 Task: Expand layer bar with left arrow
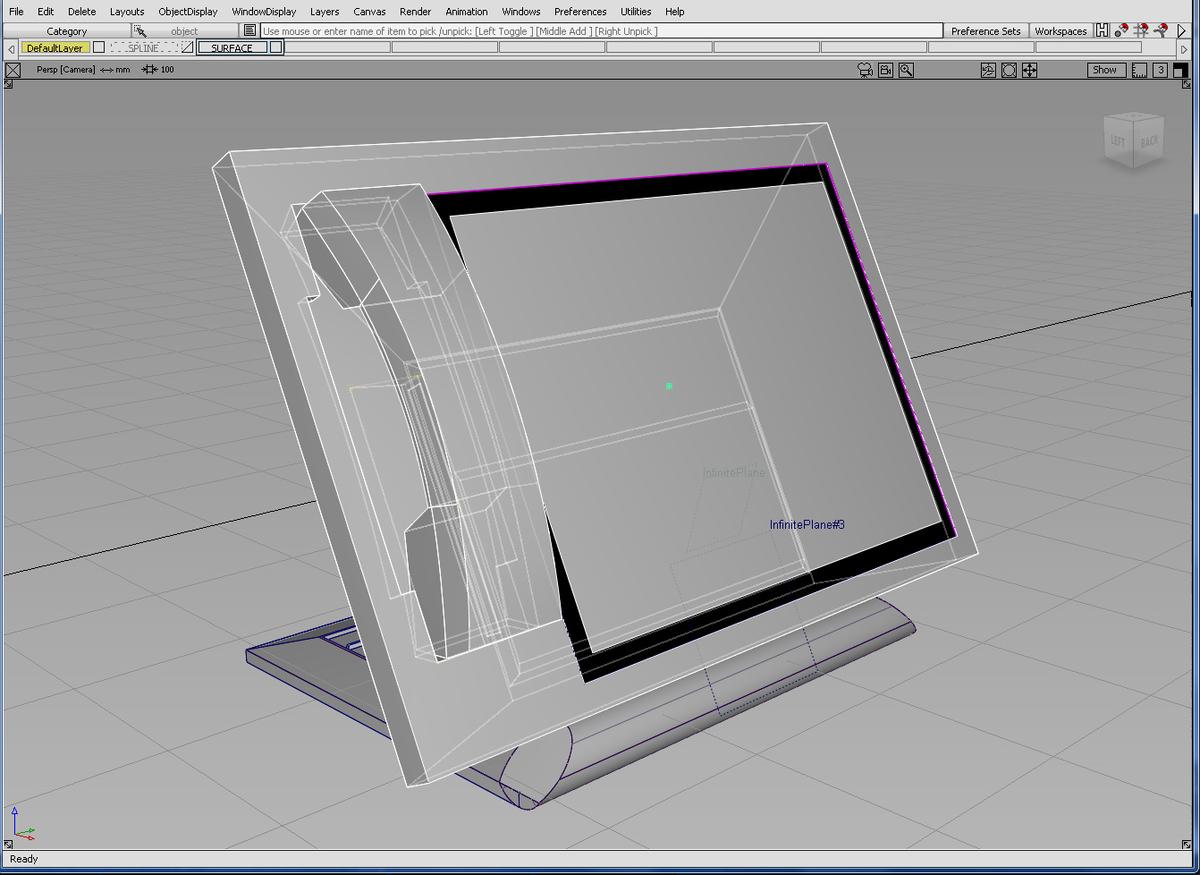click(11, 48)
